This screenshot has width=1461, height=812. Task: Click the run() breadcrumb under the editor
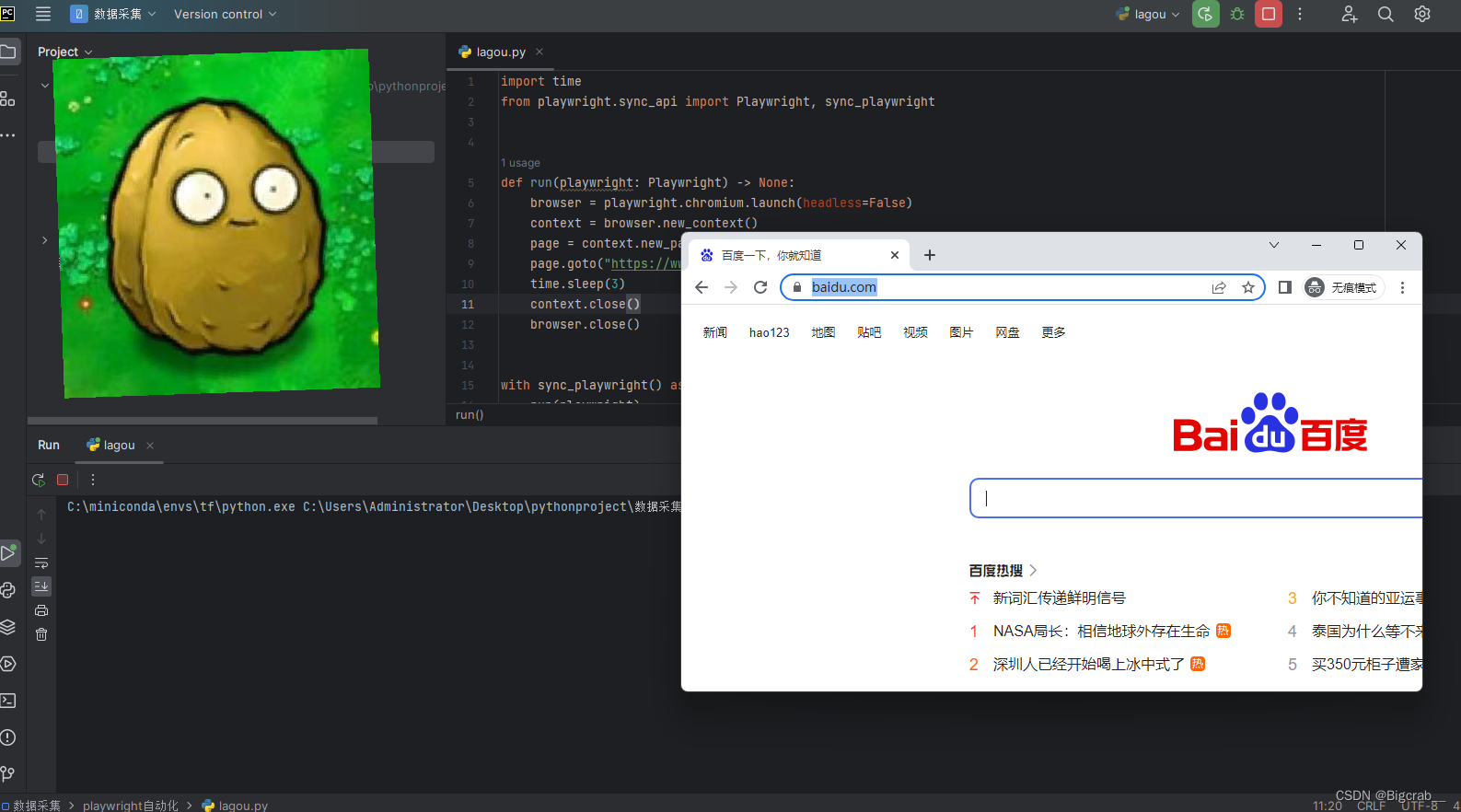pos(470,415)
